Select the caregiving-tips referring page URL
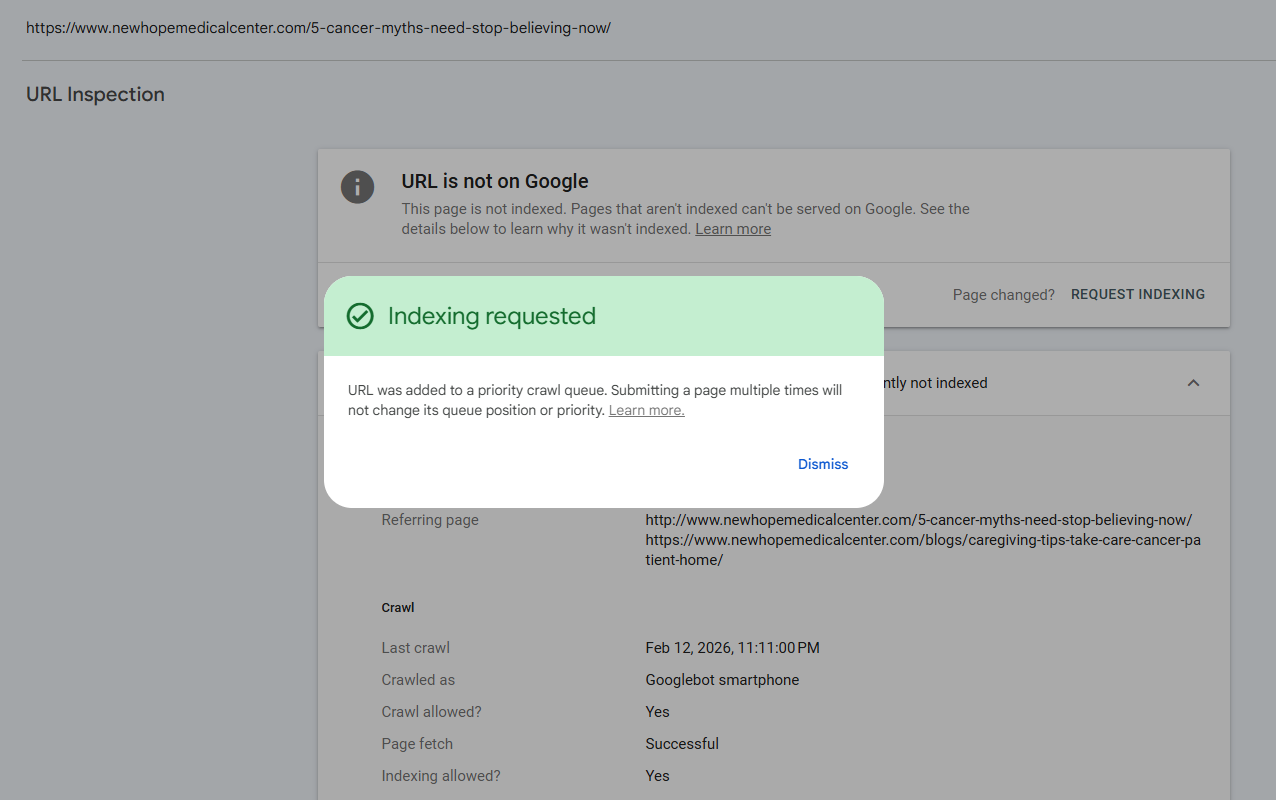Screen dimensions: 1276x800 pyautogui.click(x=922, y=550)
